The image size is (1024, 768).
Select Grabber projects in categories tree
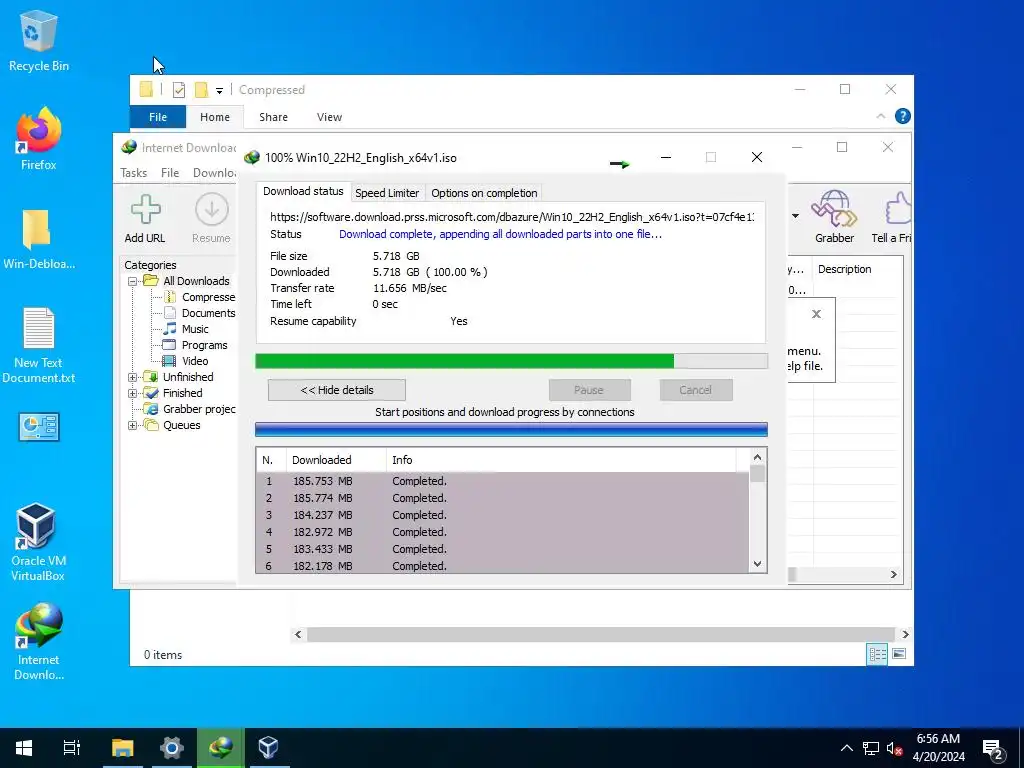click(199, 409)
